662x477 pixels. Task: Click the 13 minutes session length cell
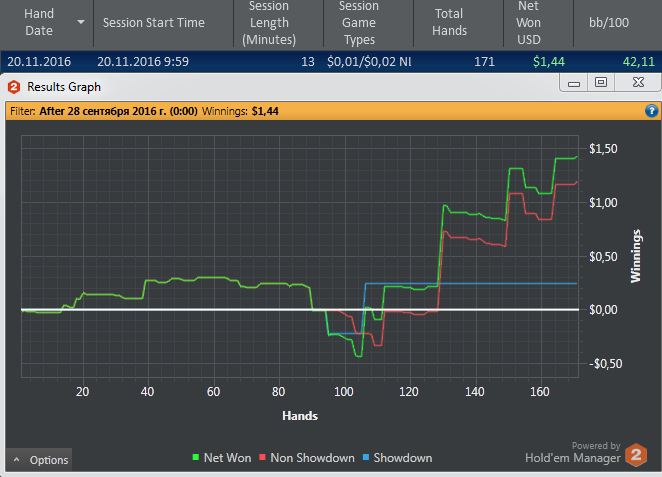pos(307,62)
